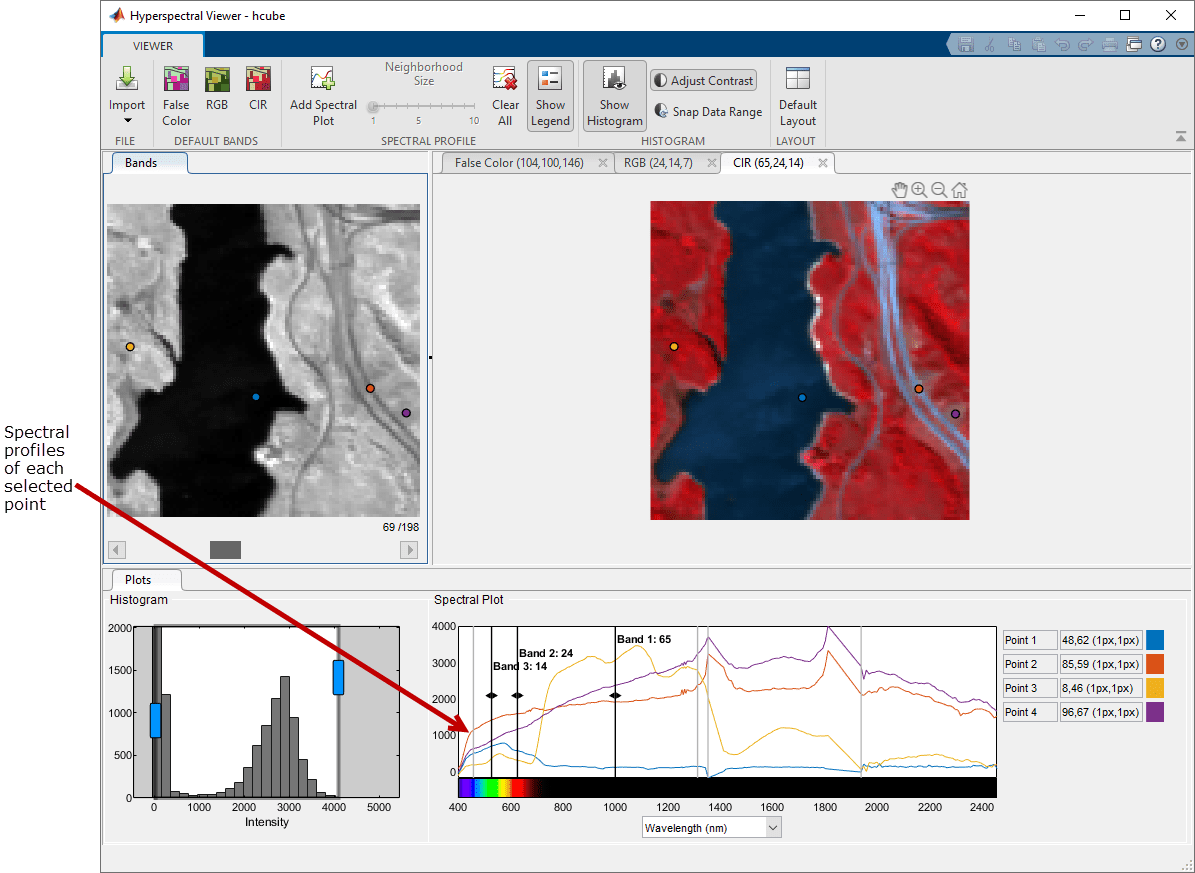The height and width of the screenshot is (873, 1195).
Task: Switch to False Color (104,100,146) tab
Action: tap(519, 163)
